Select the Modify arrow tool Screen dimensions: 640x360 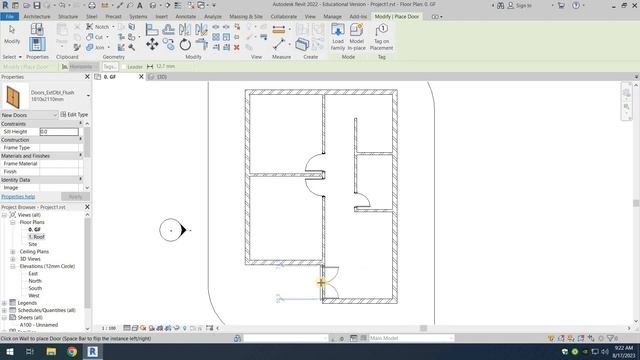click(12, 34)
